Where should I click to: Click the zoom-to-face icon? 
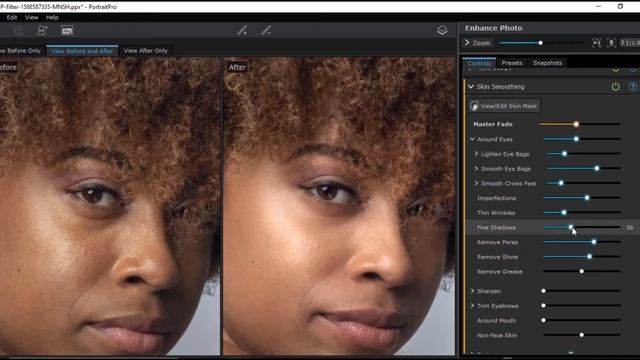pos(611,43)
